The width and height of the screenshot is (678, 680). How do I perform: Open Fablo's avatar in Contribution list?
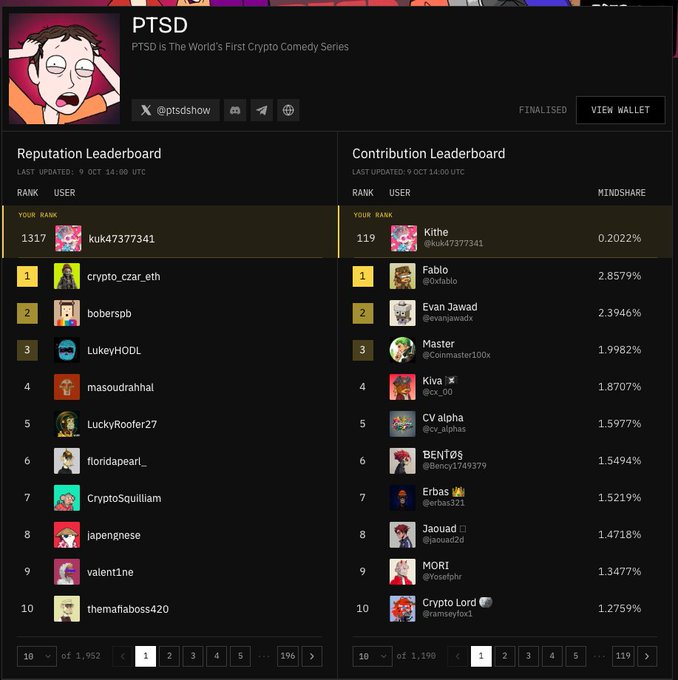coord(403,276)
